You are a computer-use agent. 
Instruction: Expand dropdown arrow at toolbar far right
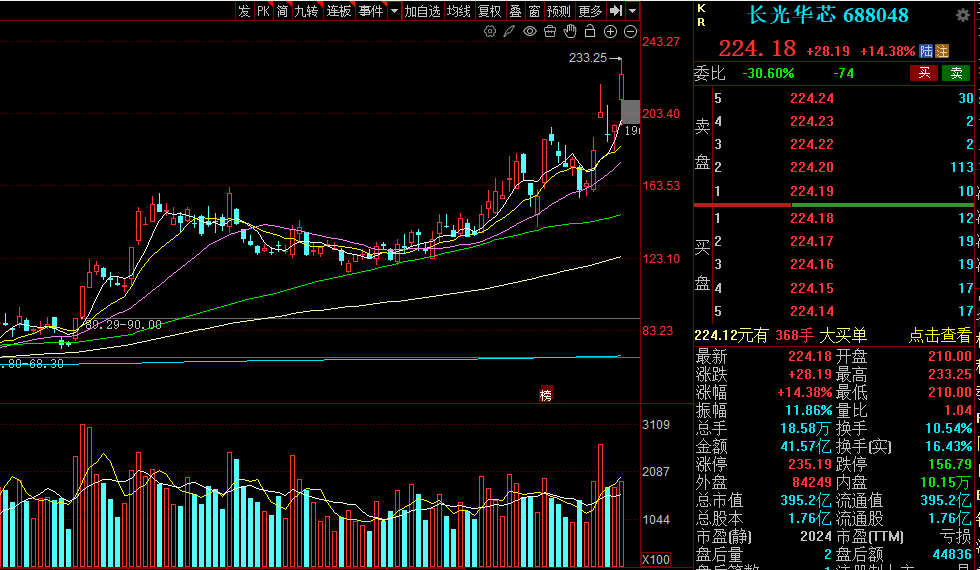point(633,11)
